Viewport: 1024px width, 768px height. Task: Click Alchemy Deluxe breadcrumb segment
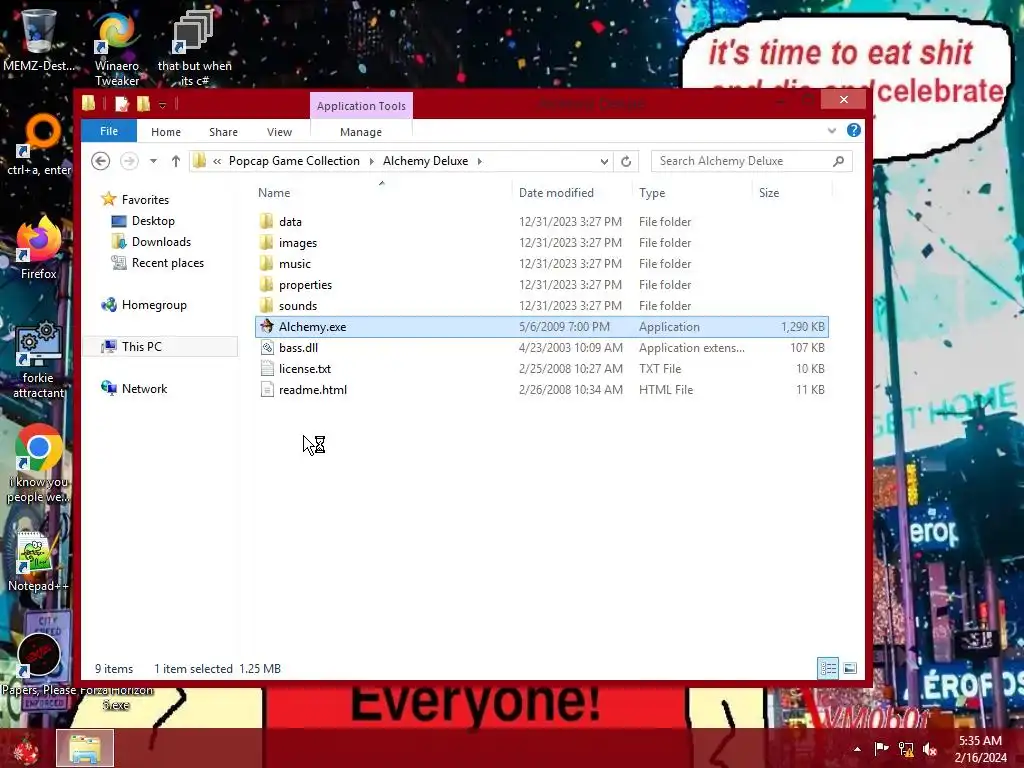[425, 161]
